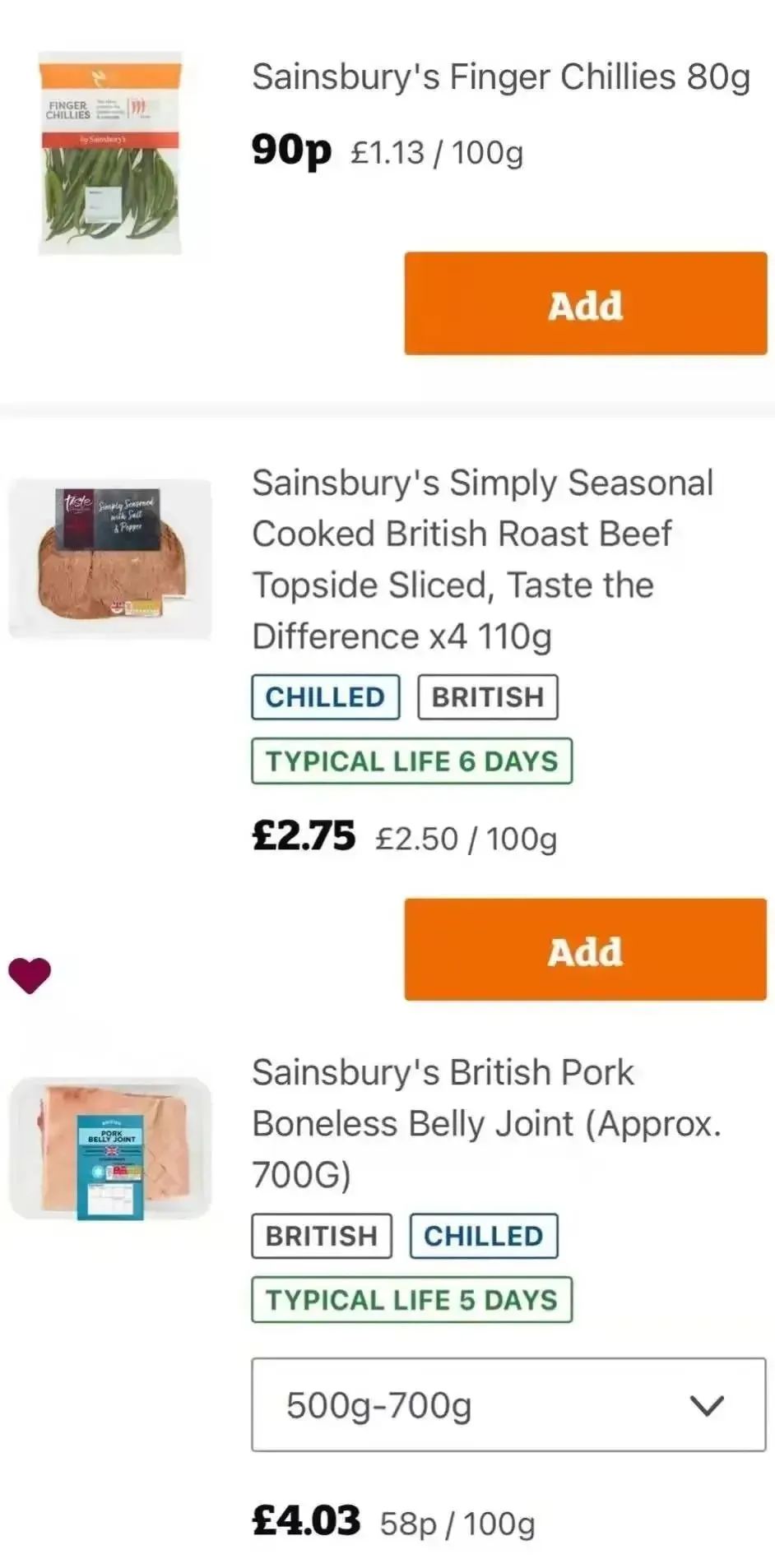Add Finger Chillies to basket
The width and height of the screenshot is (775, 1568).
585,304
